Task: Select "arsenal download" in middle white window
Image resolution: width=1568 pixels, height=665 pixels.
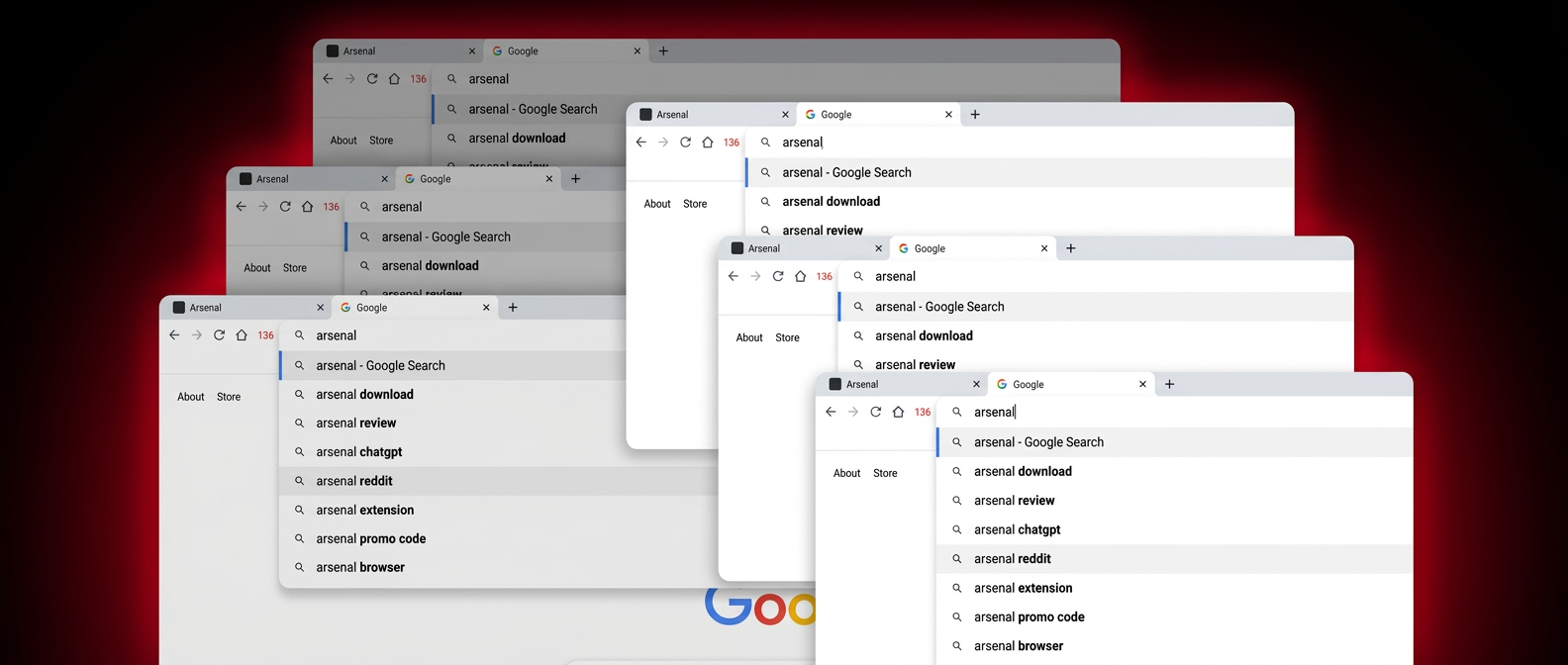Action: pyautogui.click(x=1095, y=335)
